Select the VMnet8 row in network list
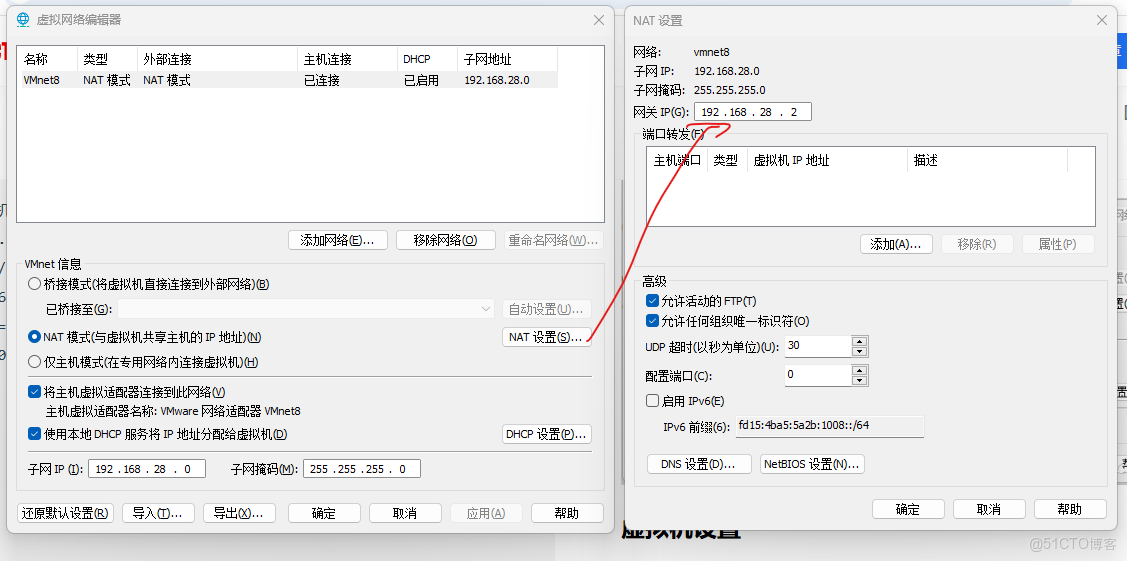This screenshot has width=1127, height=561. click(288, 80)
